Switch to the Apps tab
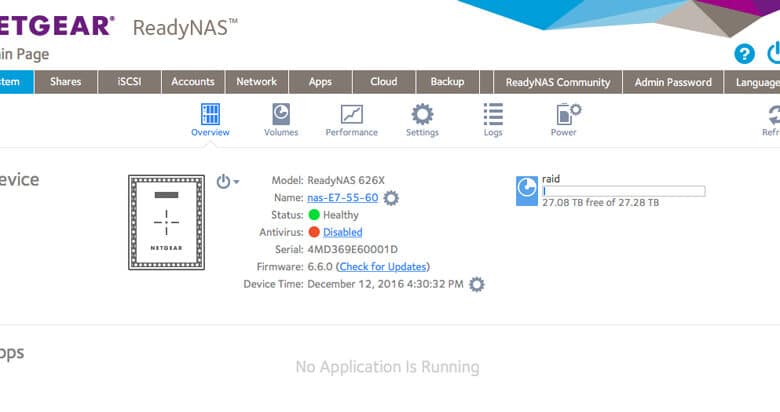The height and width of the screenshot is (412, 780). point(320,82)
